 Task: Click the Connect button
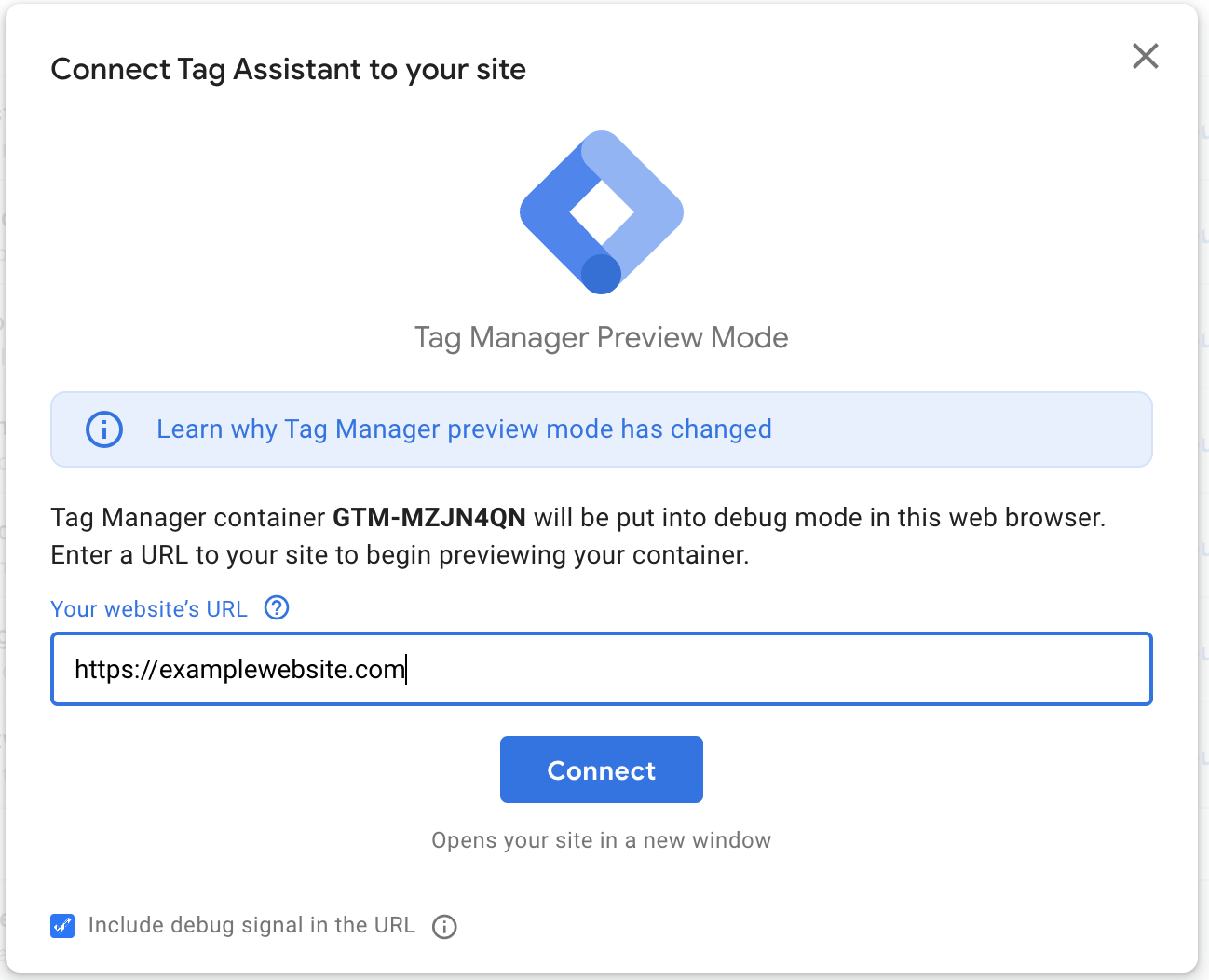click(601, 769)
